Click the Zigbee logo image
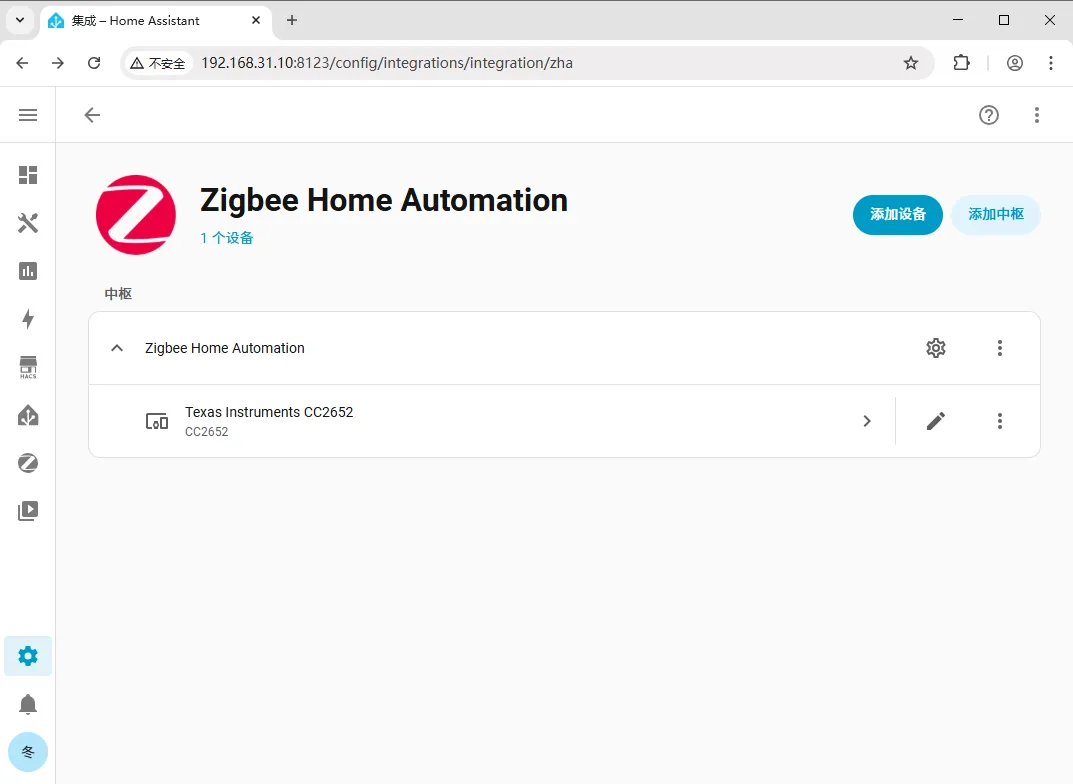Viewport: 1073px width, 784px height. coord(136,215)
